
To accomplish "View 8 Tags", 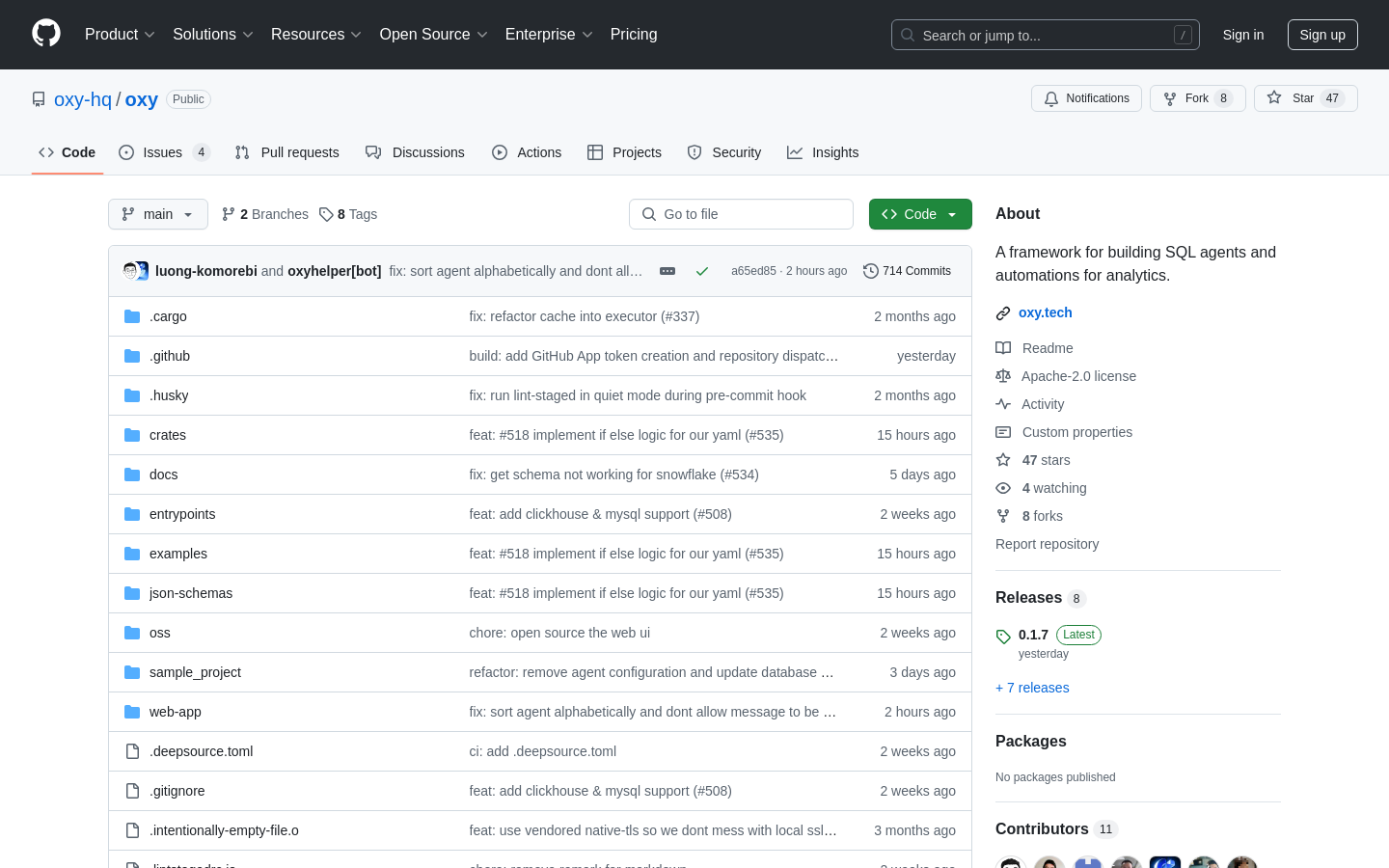I will (x=348, y=214).
